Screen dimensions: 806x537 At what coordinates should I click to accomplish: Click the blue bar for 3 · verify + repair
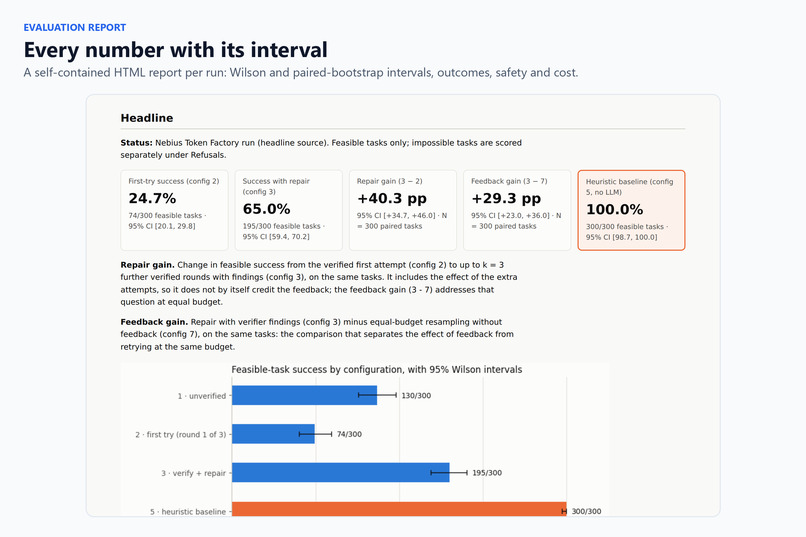click(341, 473)
